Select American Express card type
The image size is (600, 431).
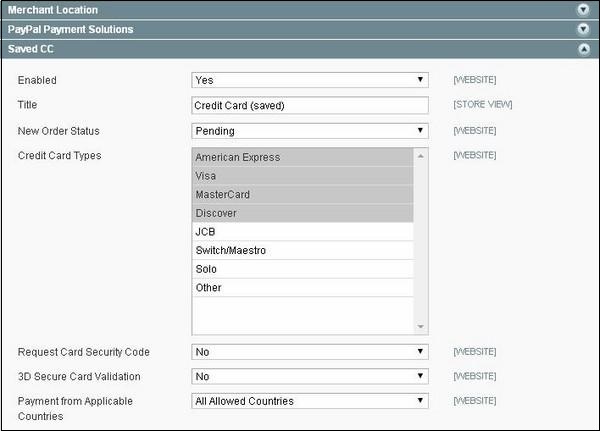point(301,157)
